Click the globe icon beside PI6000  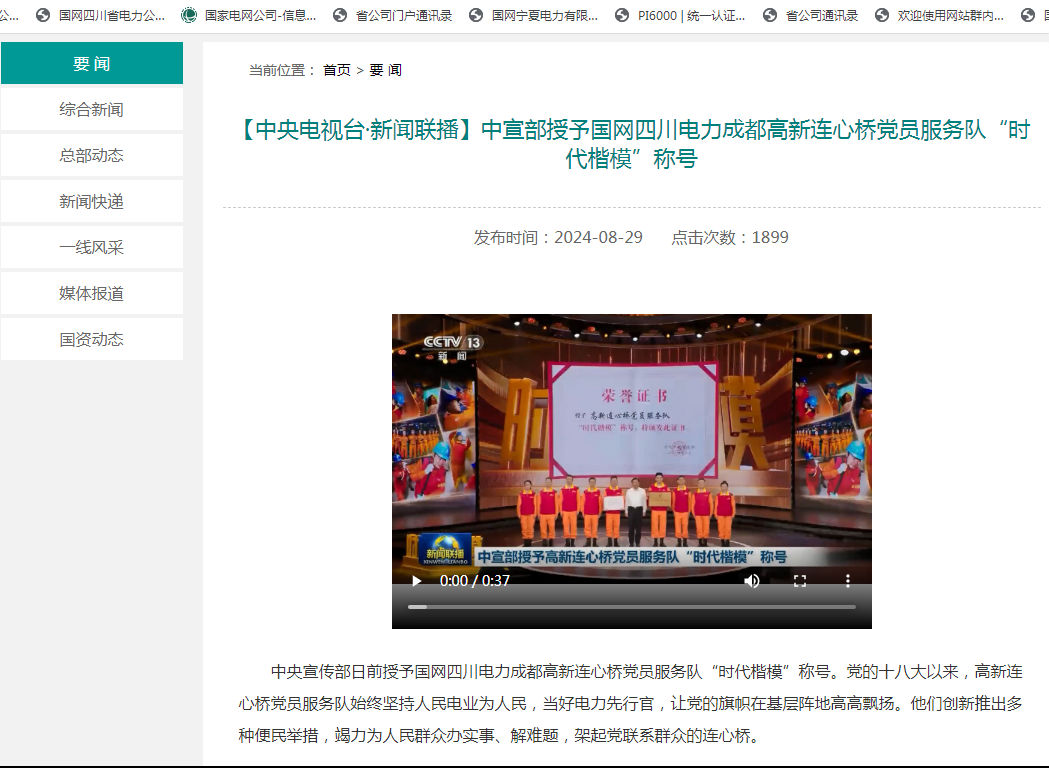(x=622, y=15)
